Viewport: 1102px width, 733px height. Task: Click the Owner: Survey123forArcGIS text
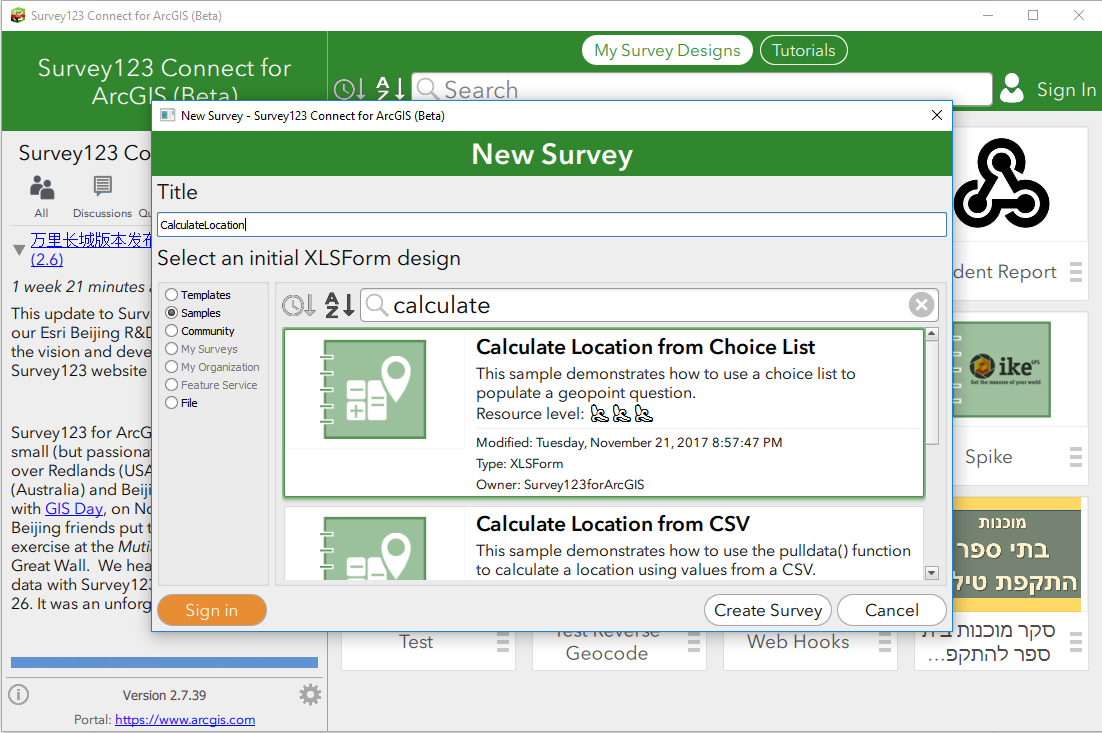[x=560, y=484]
